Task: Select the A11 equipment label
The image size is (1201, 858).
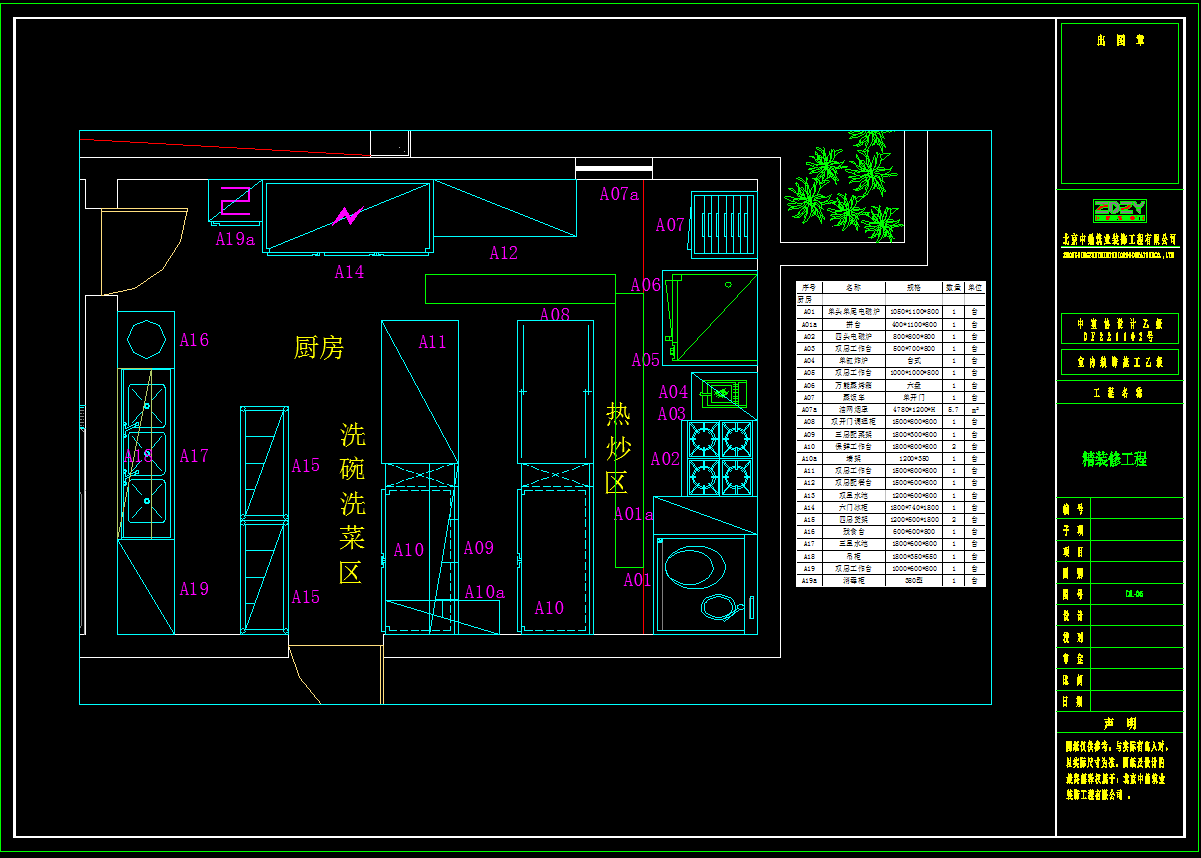Action: click(432, 343)
